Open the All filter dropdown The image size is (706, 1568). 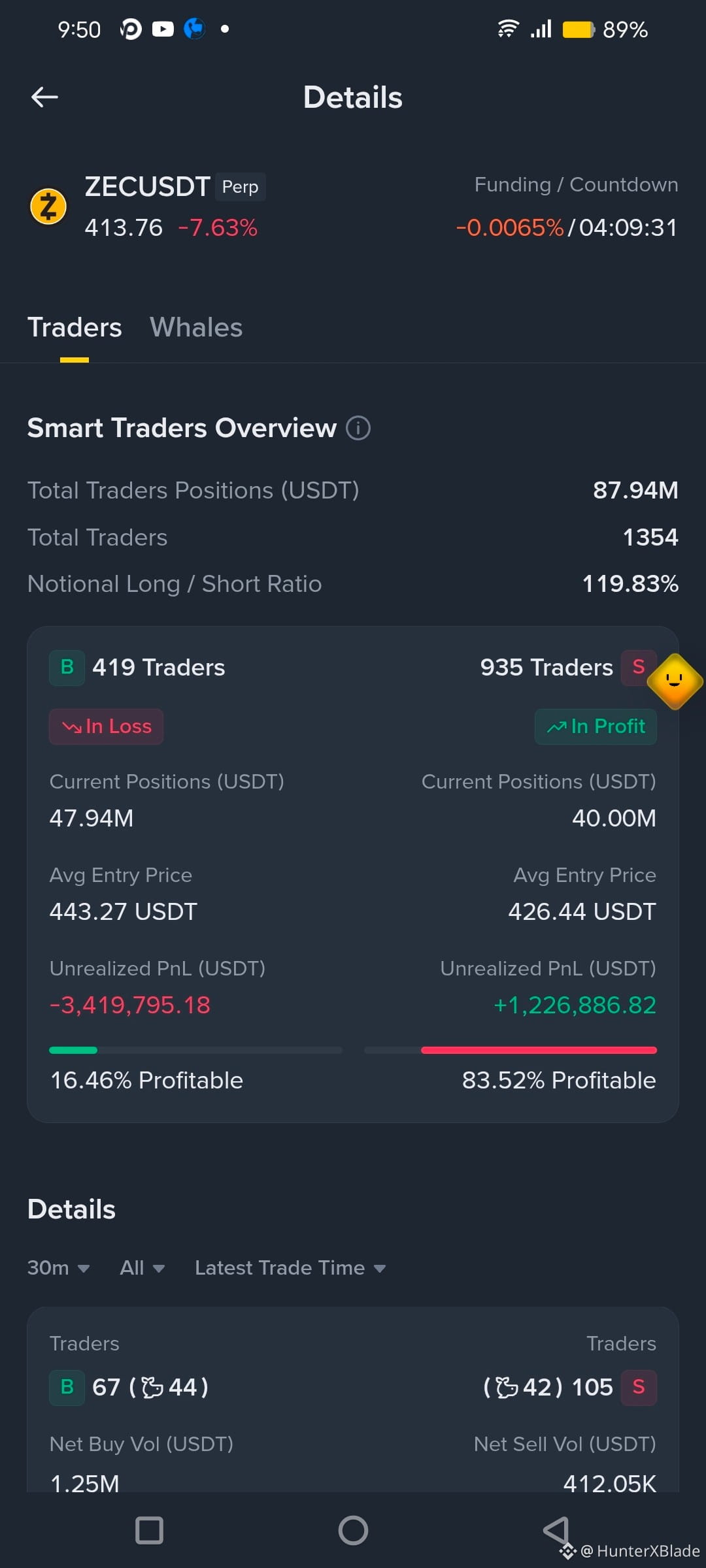click(142, 1268)
